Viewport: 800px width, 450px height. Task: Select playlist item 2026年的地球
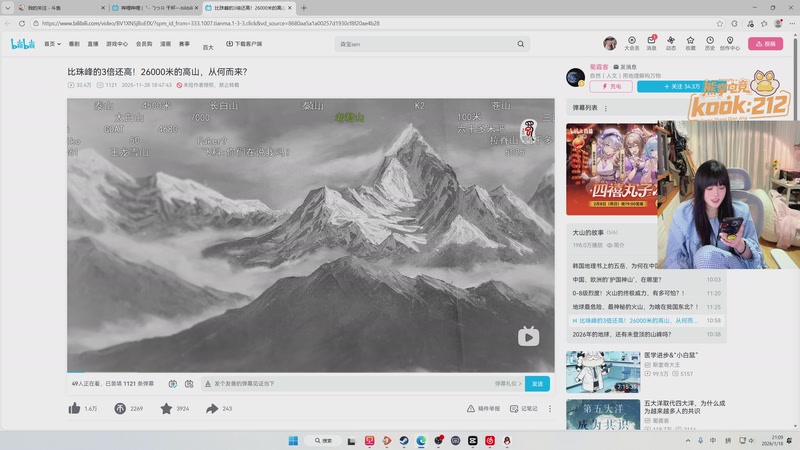[646, 335]
